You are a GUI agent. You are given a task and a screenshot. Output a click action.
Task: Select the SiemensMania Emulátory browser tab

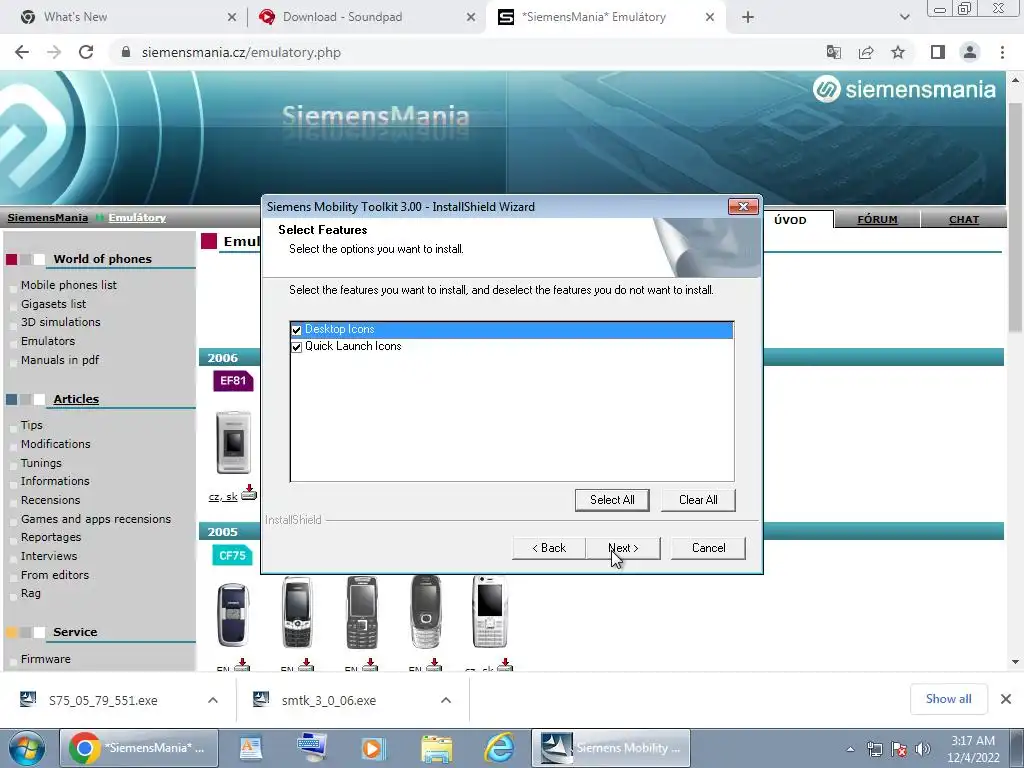point(604,17)
